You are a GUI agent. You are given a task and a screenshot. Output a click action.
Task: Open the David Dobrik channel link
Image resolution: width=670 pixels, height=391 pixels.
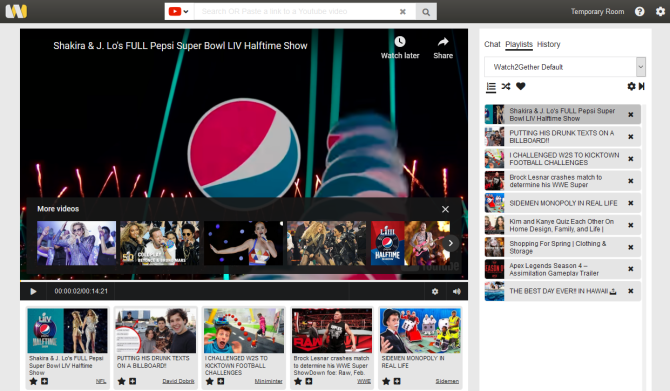pos(178,381)
